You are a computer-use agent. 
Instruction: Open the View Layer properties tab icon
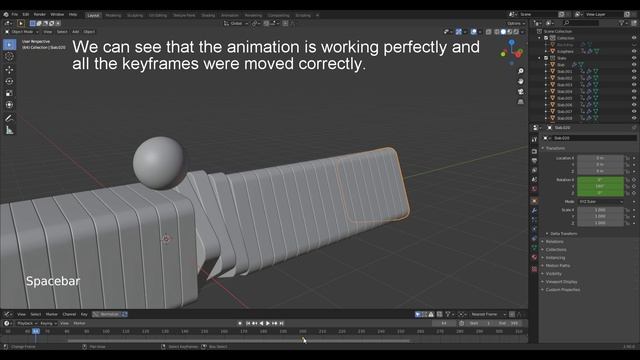point(534,170)
